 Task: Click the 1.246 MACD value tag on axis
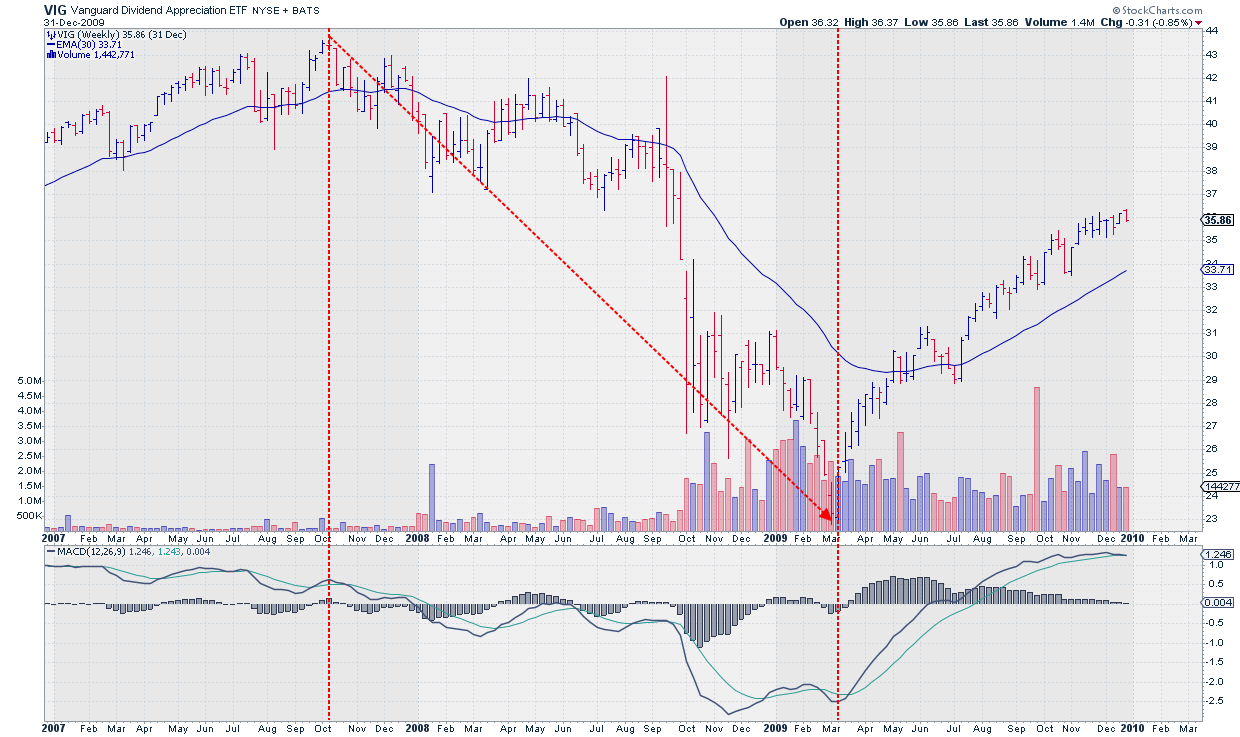pos(1216,554)
